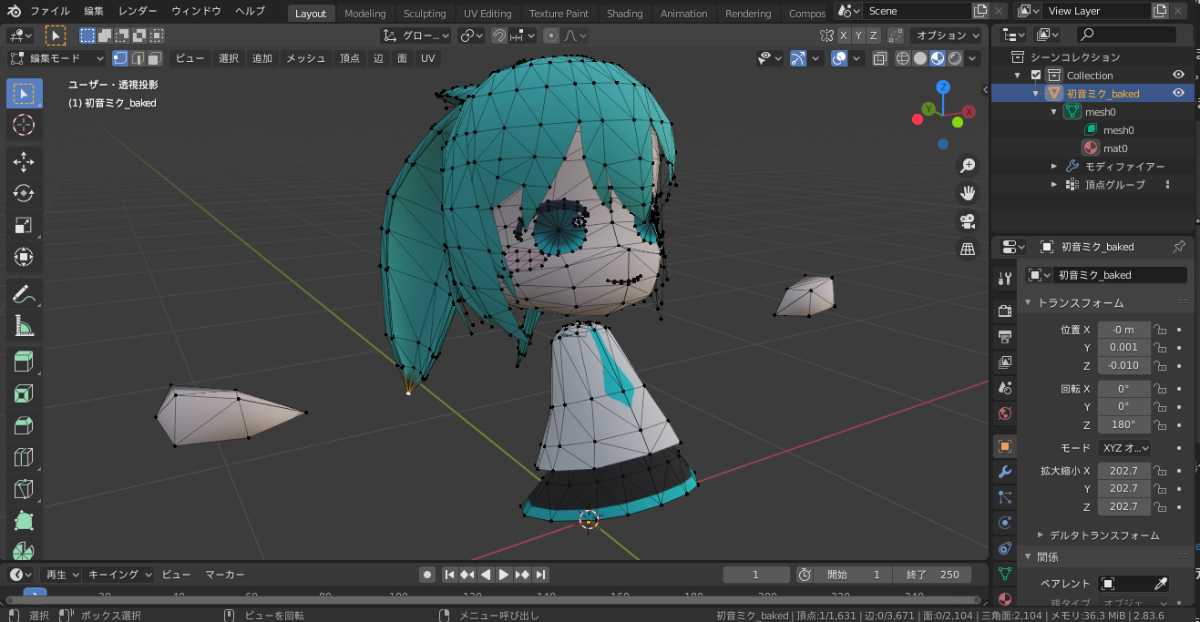The width and height of the screenshot is (1200, 622).
Task: Switch to edge select mode
Action: [137, 58]
